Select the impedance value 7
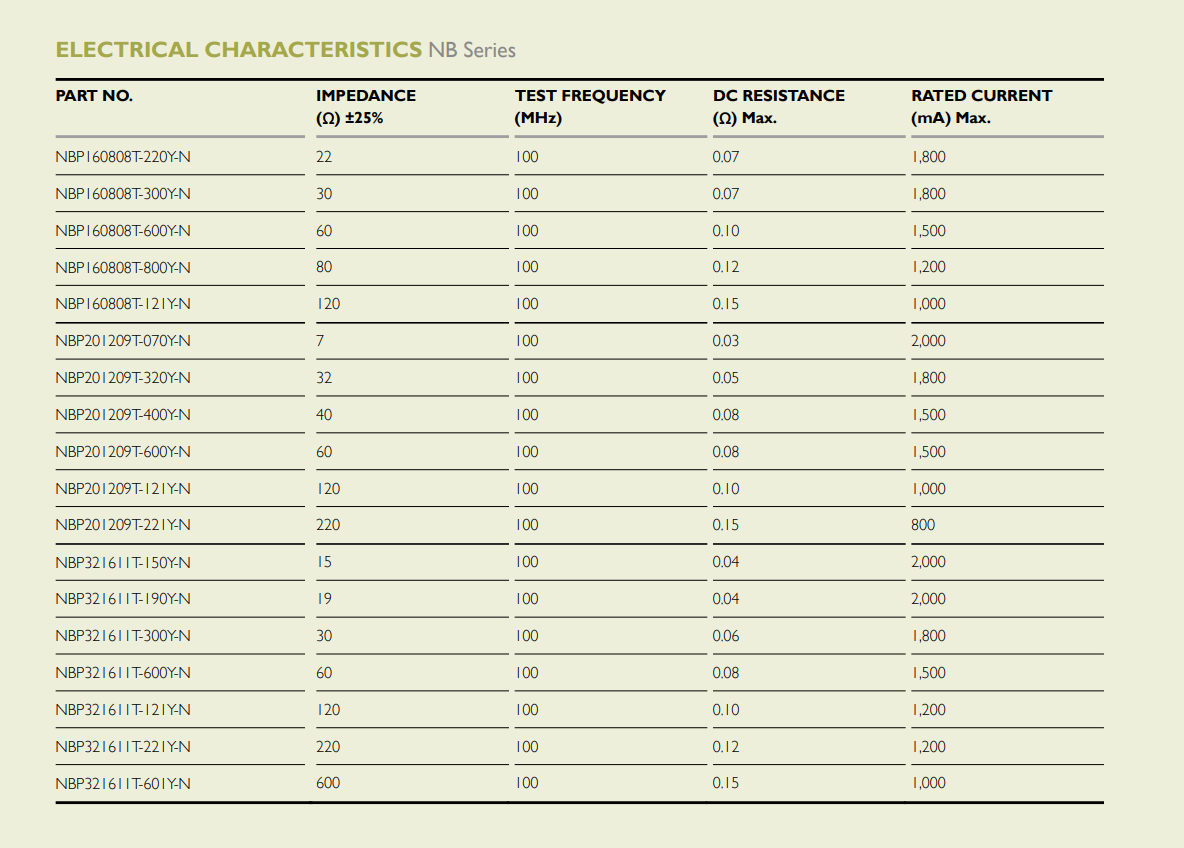Image resolution: width=1184 pixels, height=848 pixels. click(320, 341)
